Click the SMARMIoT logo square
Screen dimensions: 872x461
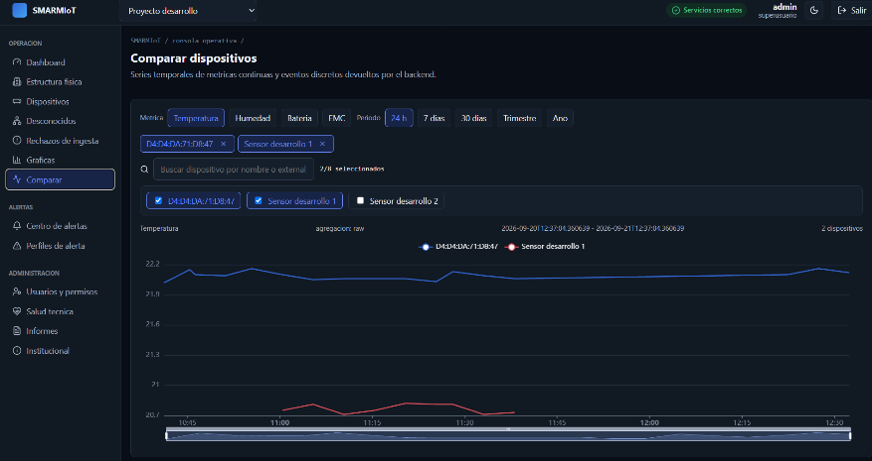click(19, 10)
